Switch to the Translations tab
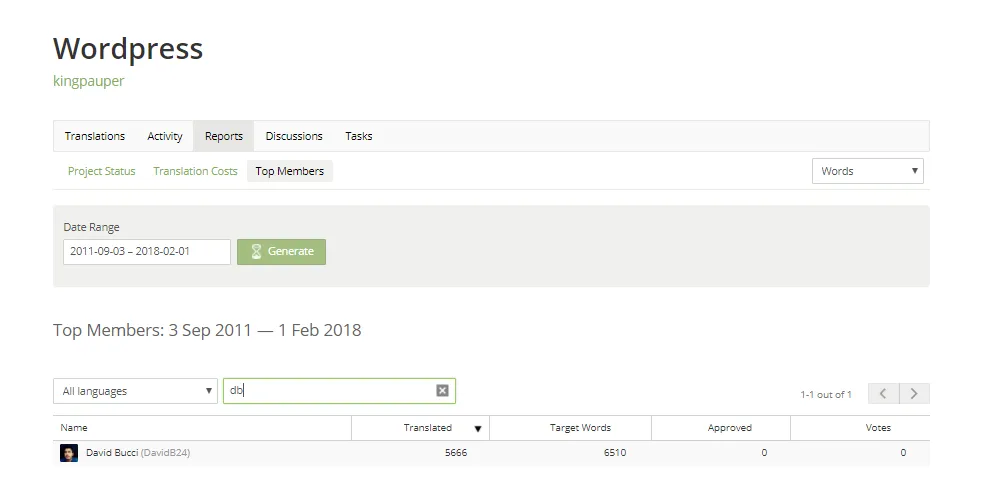The width and height of the screenshot is (997, 502). [x=95, y=136]
